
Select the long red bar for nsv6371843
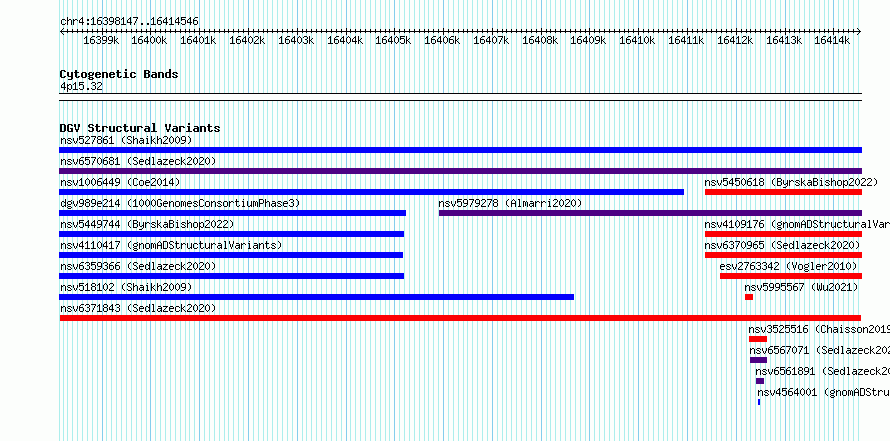click(460, 318)
